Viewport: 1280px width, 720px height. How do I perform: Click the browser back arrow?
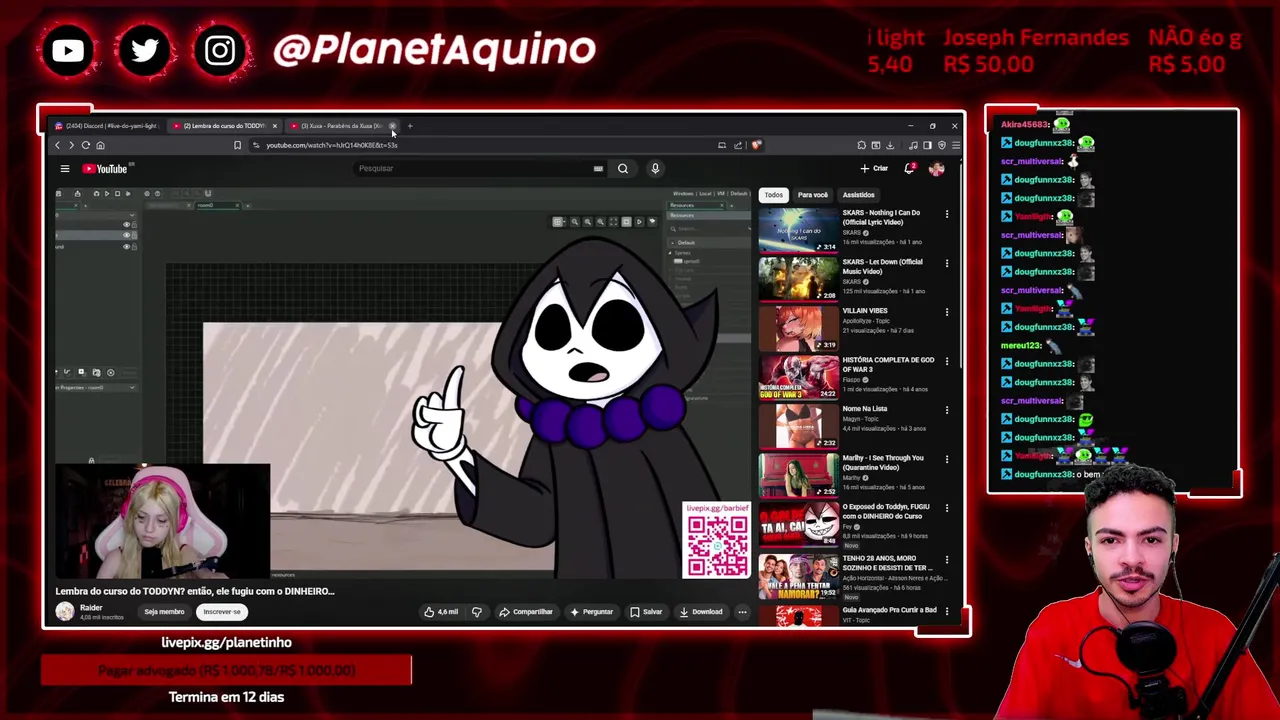click(58, 146)
